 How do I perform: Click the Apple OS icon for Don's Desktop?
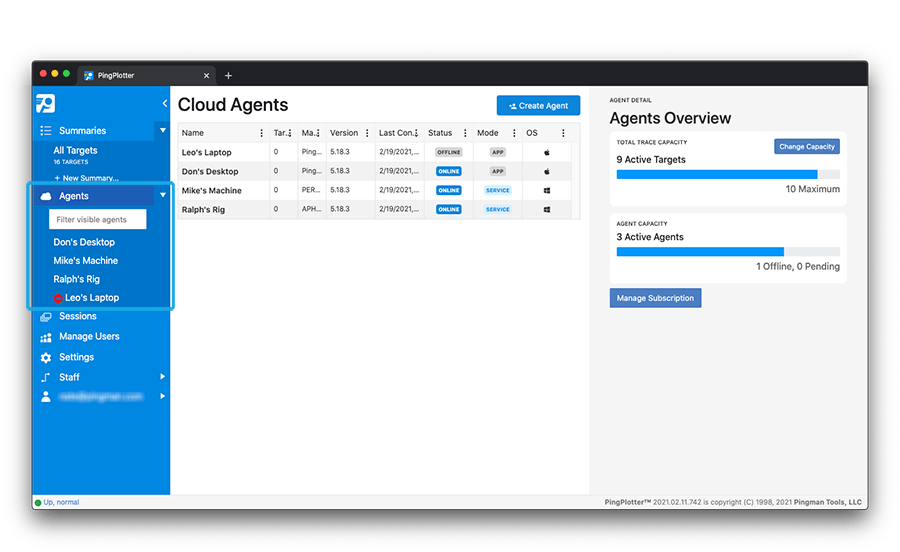547,172
